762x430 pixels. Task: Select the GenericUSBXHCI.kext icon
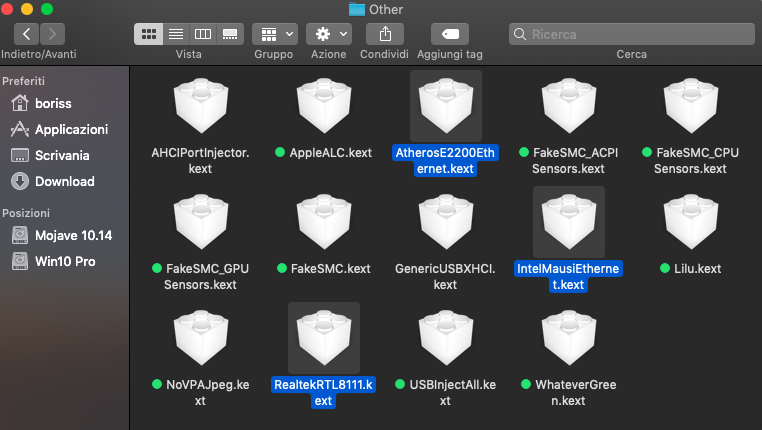tap(446, 222)
